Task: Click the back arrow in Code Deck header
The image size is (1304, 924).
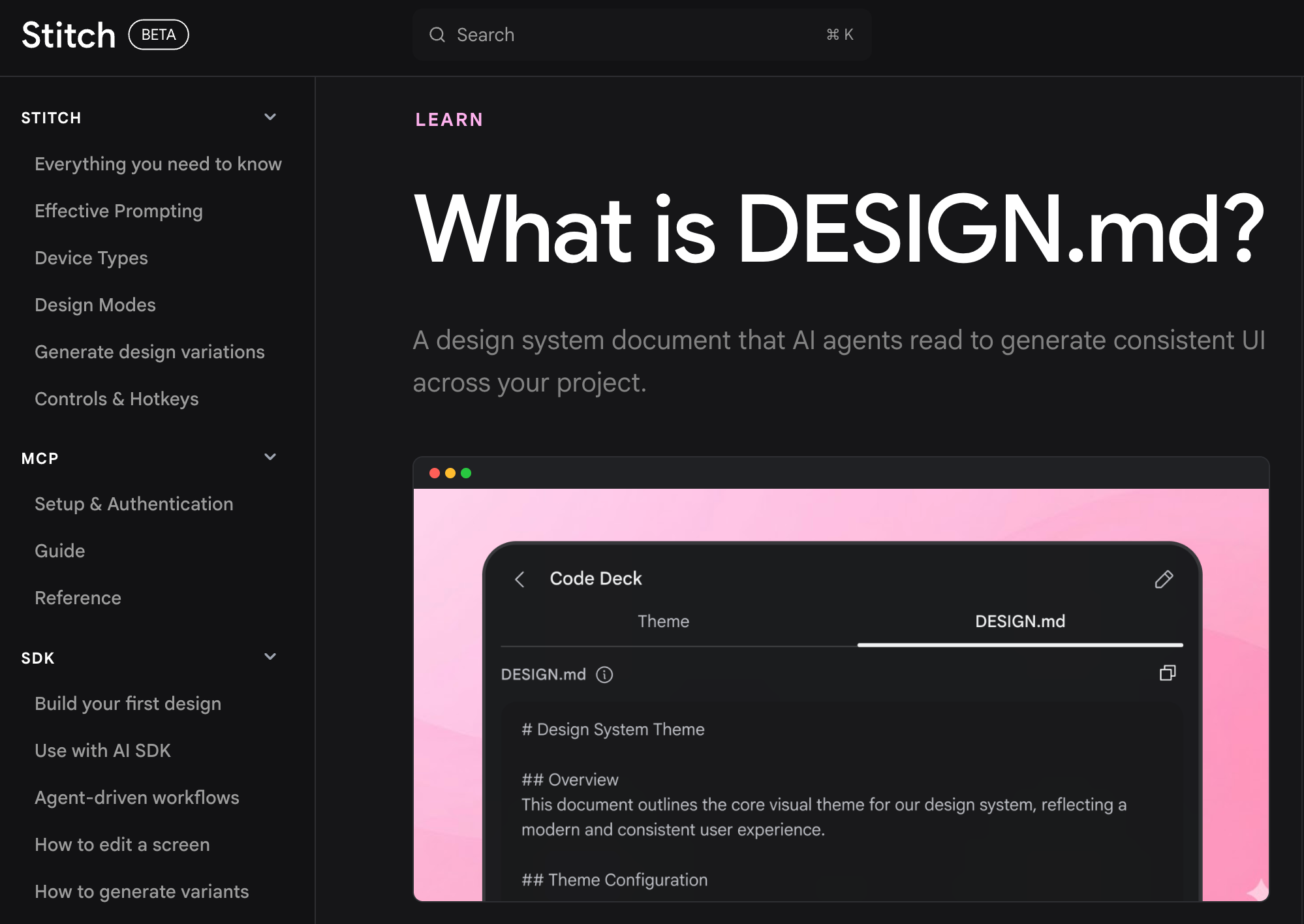Action: (520, 579)
